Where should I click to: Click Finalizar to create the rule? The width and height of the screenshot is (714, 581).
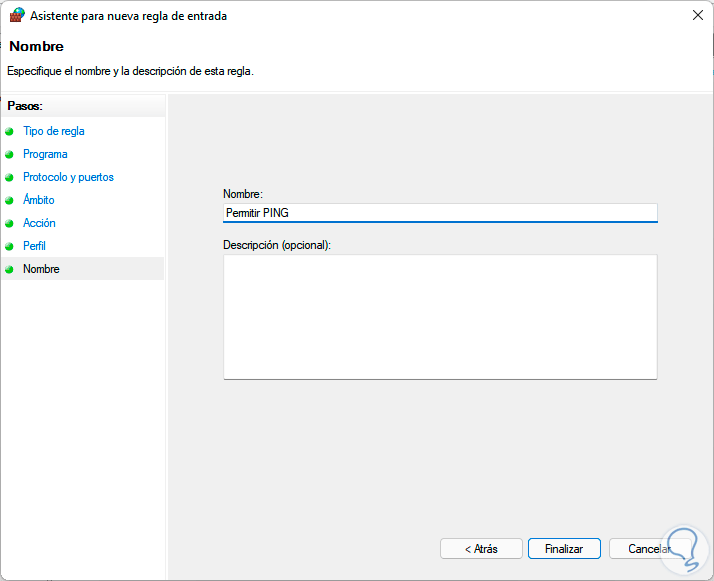564,549
